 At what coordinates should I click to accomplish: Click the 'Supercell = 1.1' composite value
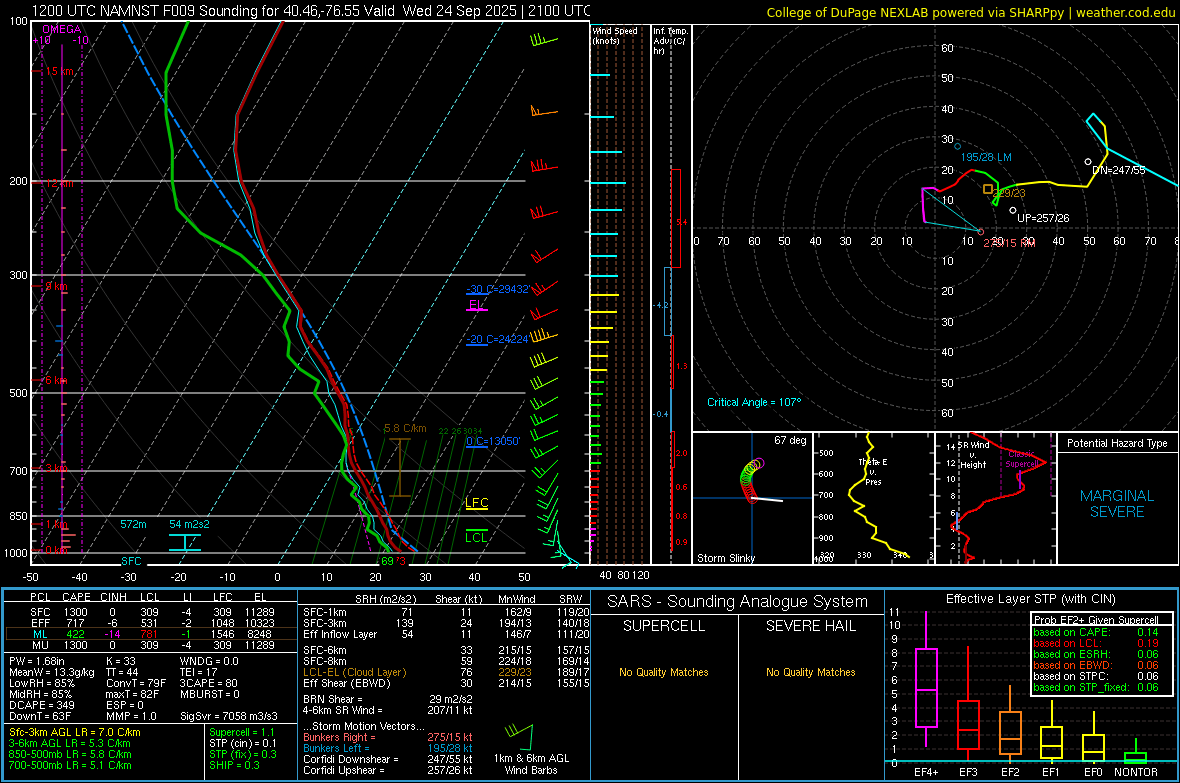click(242, 732)
